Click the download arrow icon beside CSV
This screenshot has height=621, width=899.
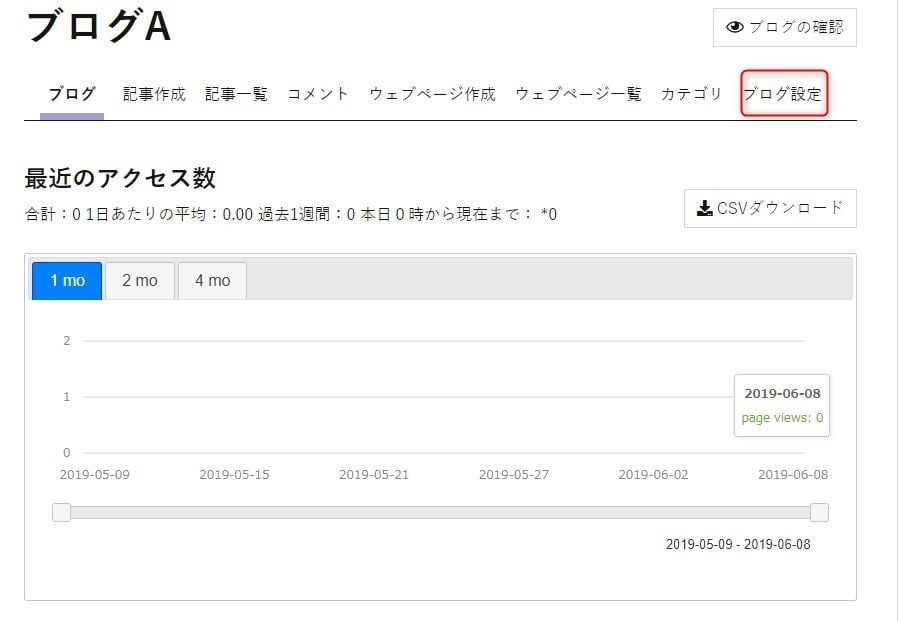click(x=705, y=208)
